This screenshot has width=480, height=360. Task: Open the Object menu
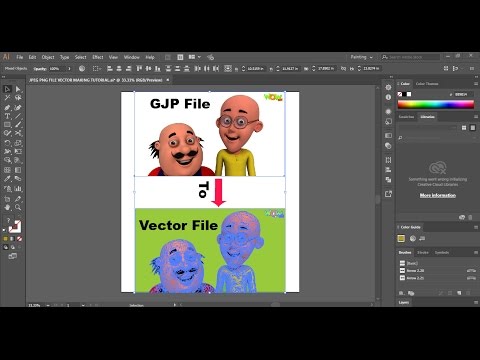(48, 57)
